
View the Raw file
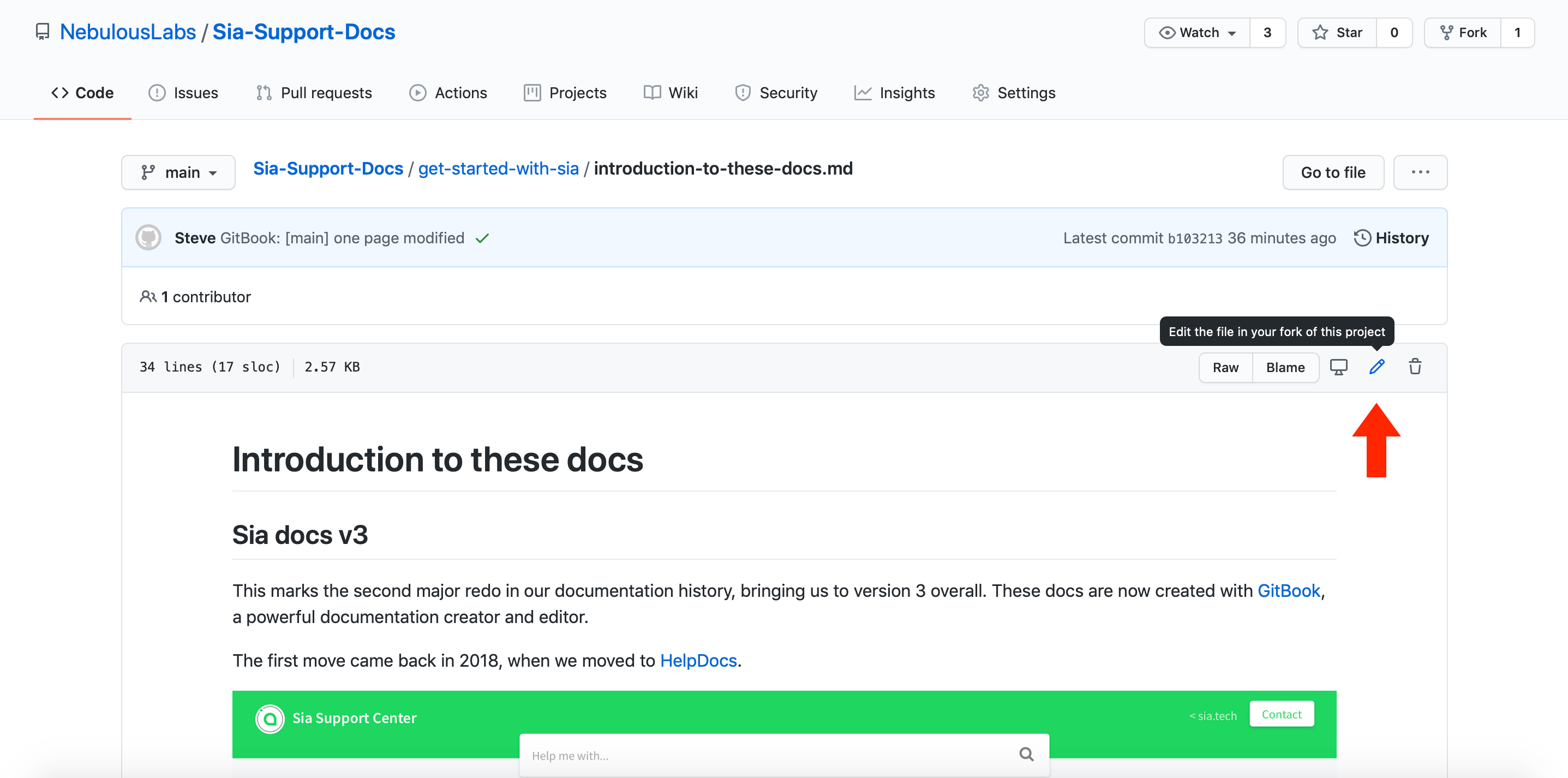pyautogui.click(x=1225, y=367)
